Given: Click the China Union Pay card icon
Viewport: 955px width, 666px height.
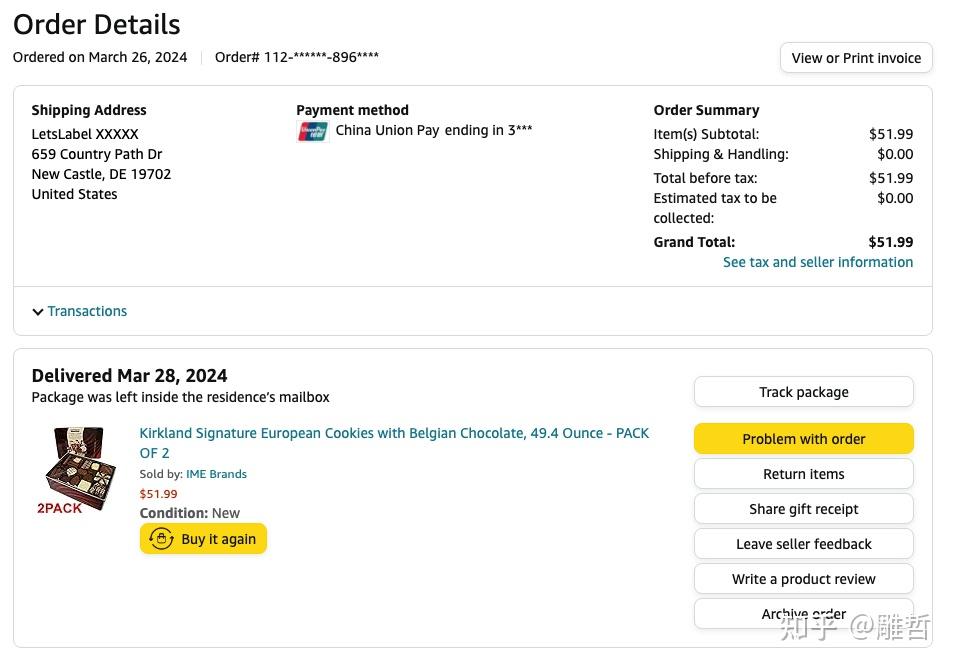Looking at the screenshot, I should (312, 131).
